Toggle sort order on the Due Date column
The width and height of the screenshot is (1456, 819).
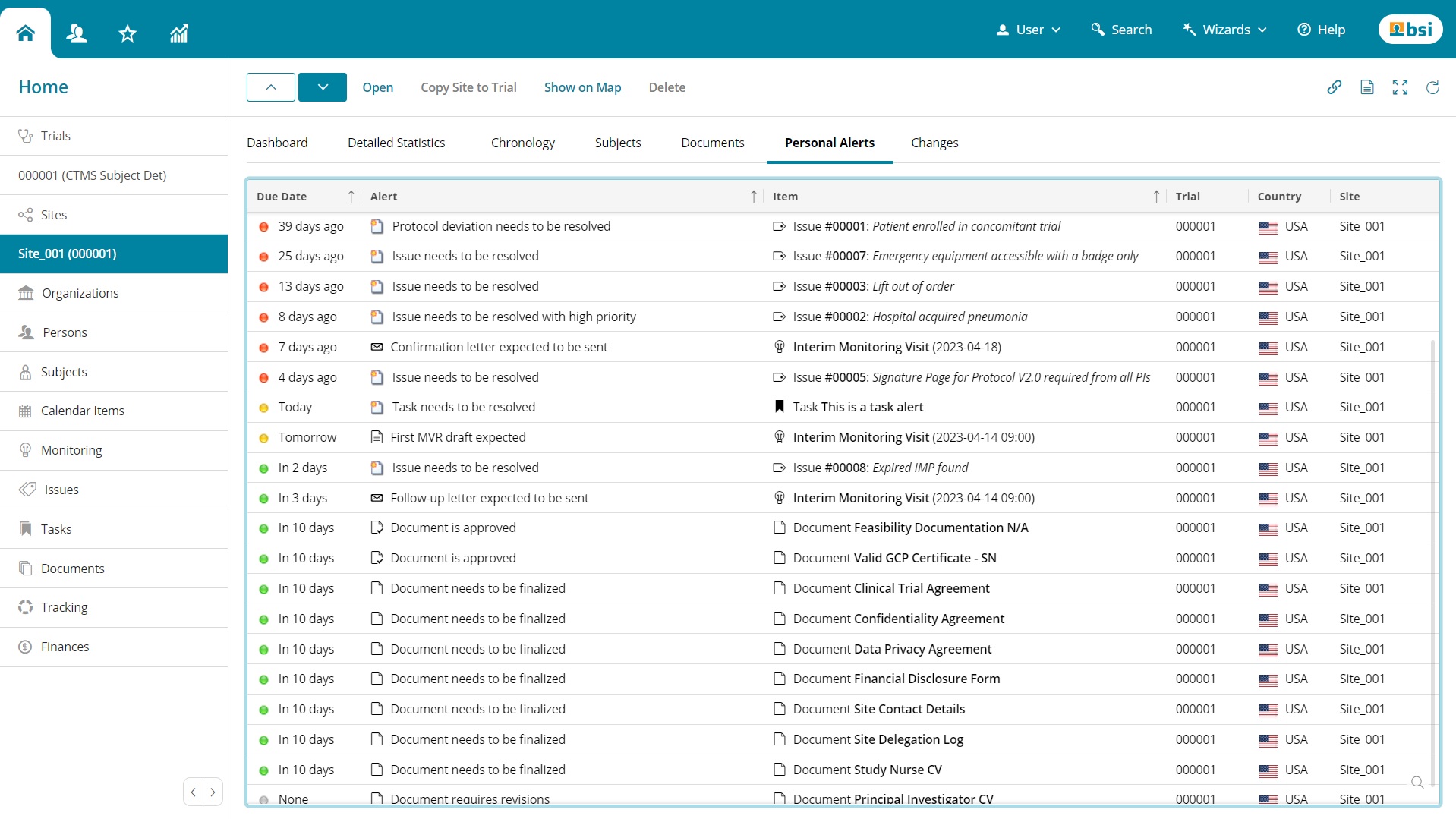tap(351, 196)
